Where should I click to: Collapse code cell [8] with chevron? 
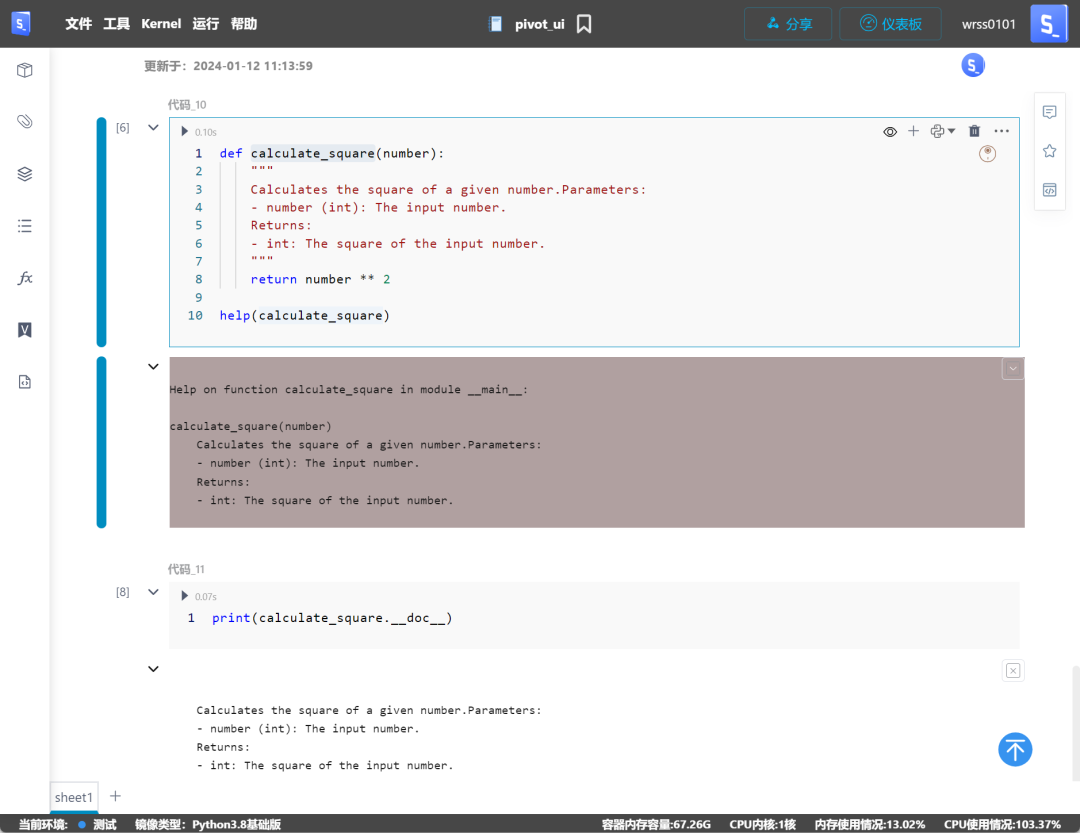click(154, 592)
